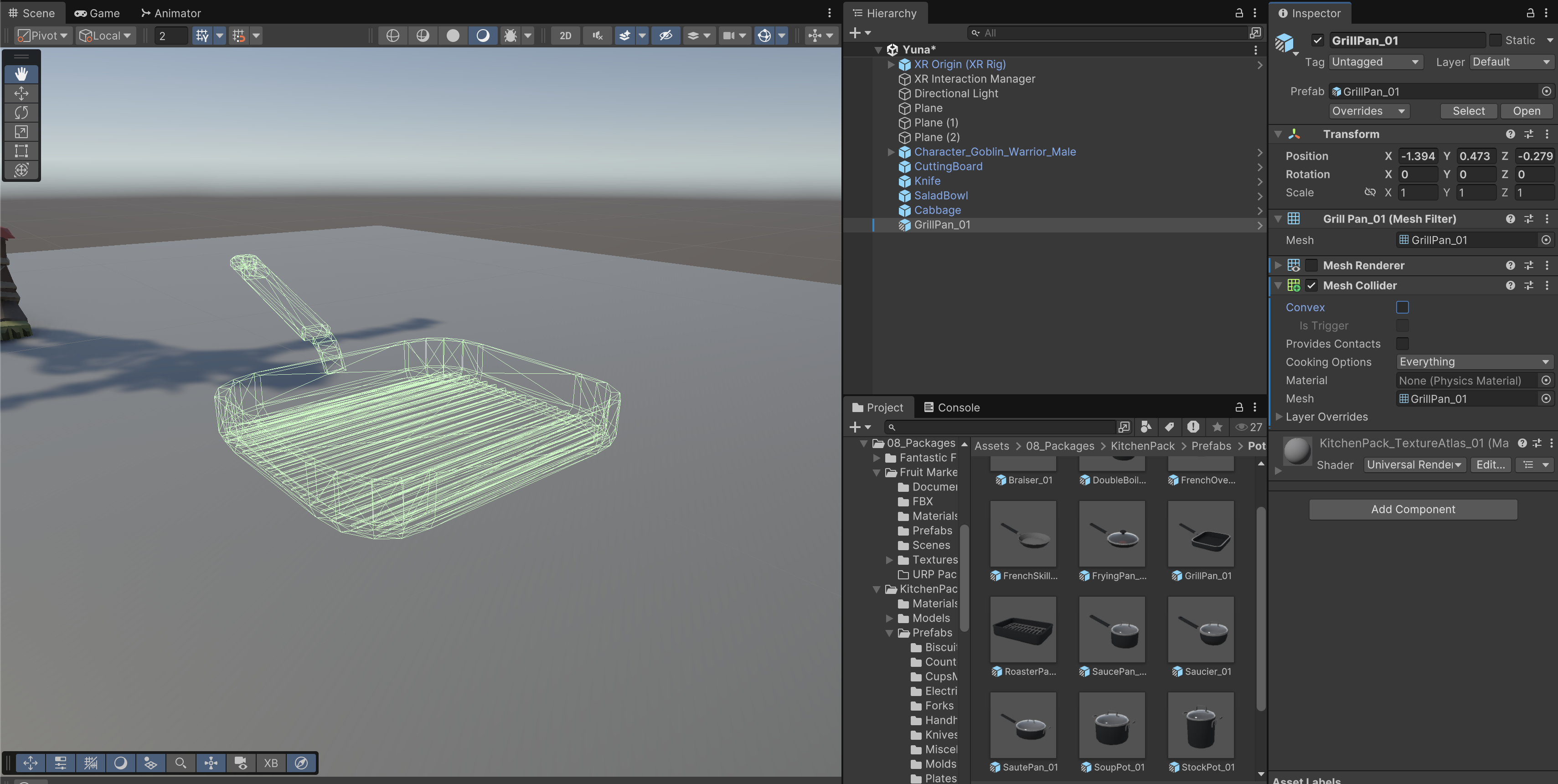Screen dimensions: 1558x784
Task: Select the Rect transform tool
Action: click(x=21, y=150)
